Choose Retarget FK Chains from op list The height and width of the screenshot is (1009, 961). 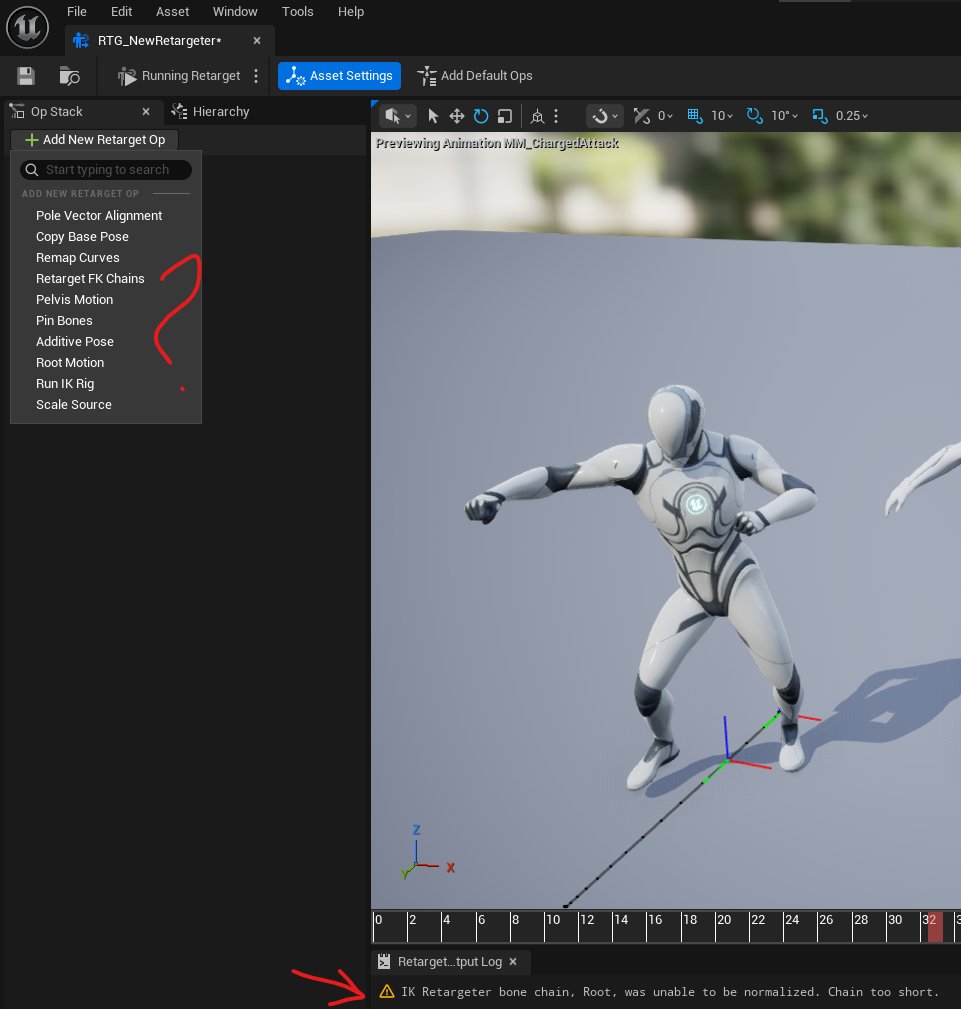pyautogui.click(x=90, y=279)
